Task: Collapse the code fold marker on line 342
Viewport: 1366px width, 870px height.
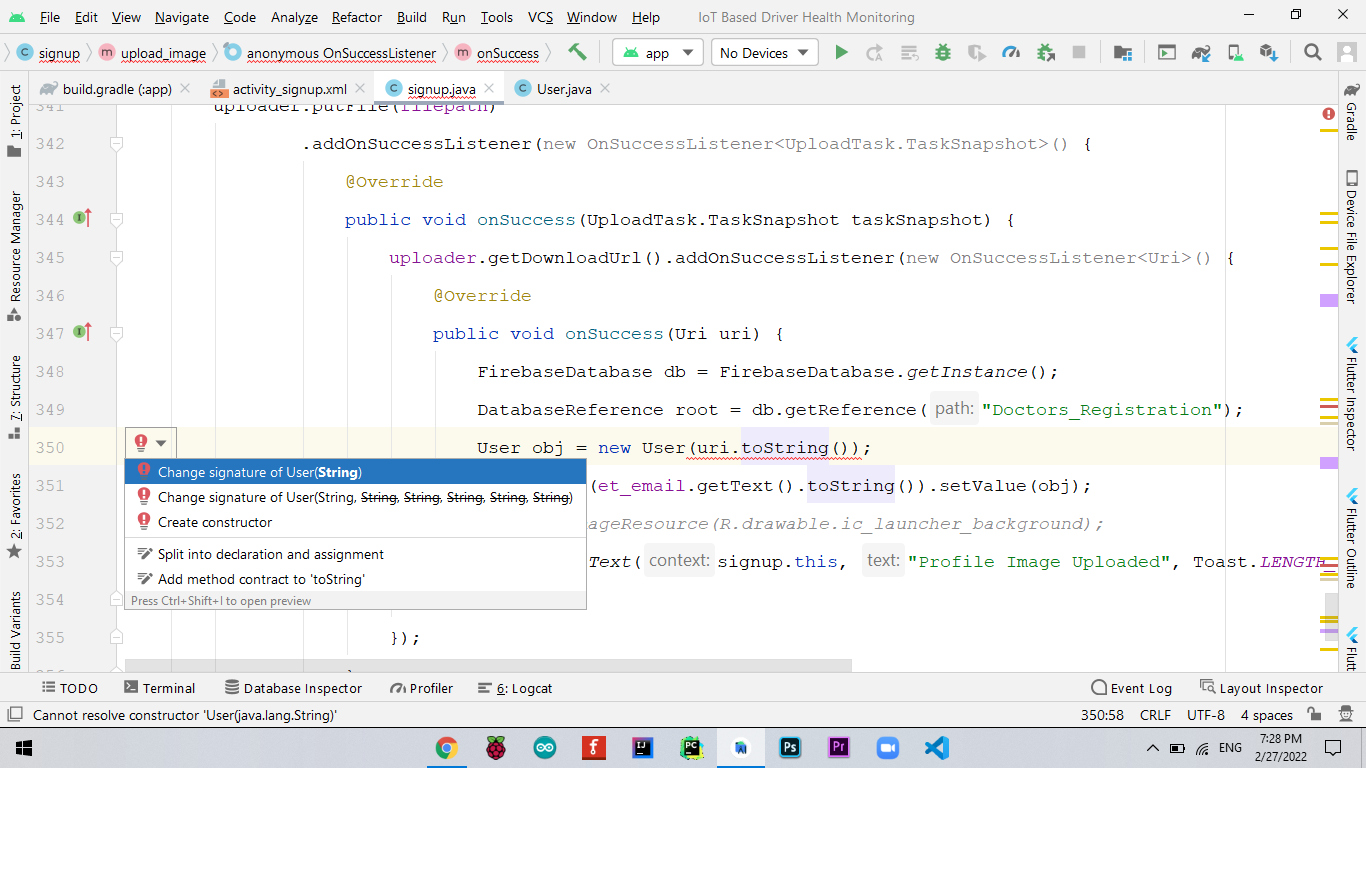Action: (x=116, y=143)
